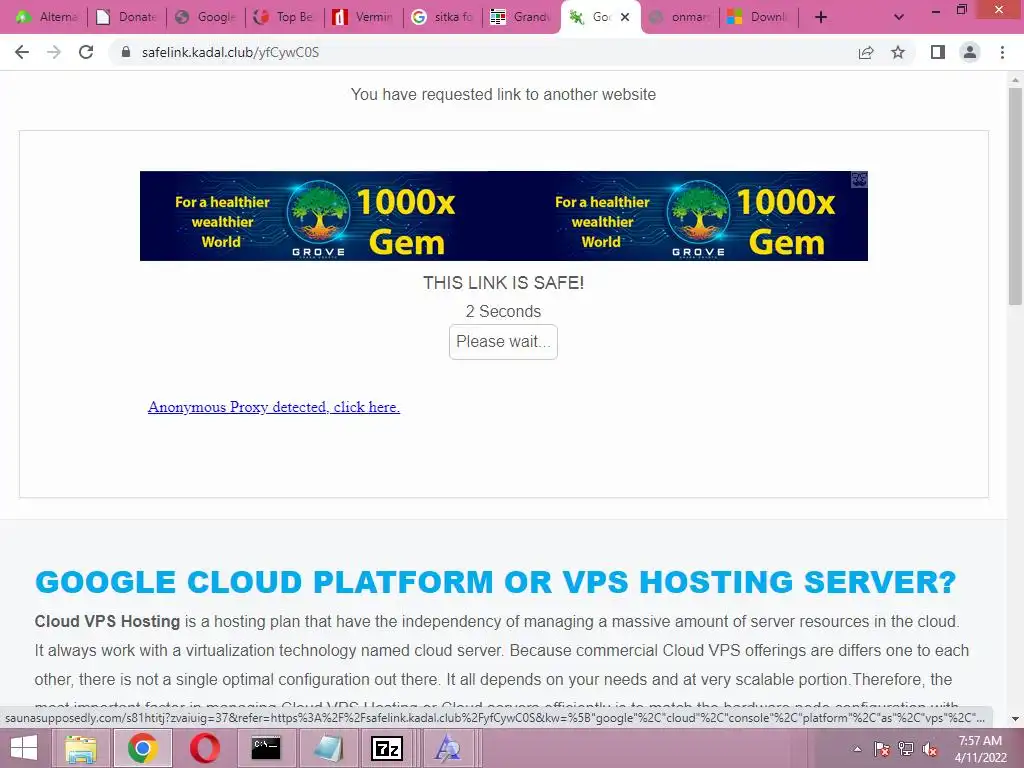Click the muted volume tray icon
This screenshot has width=1024, height=768.
coord(929,749)
